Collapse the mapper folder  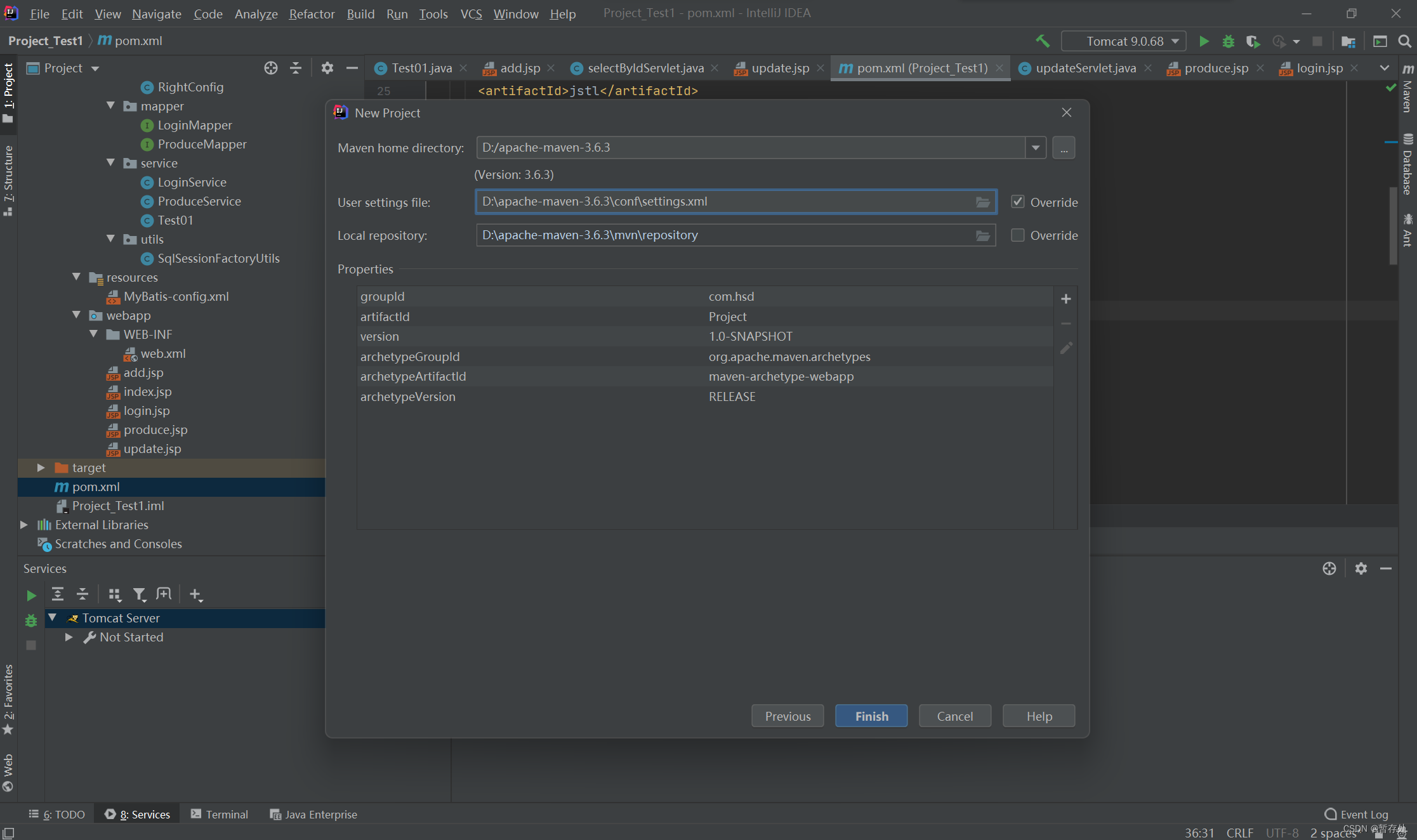(111, 106)
